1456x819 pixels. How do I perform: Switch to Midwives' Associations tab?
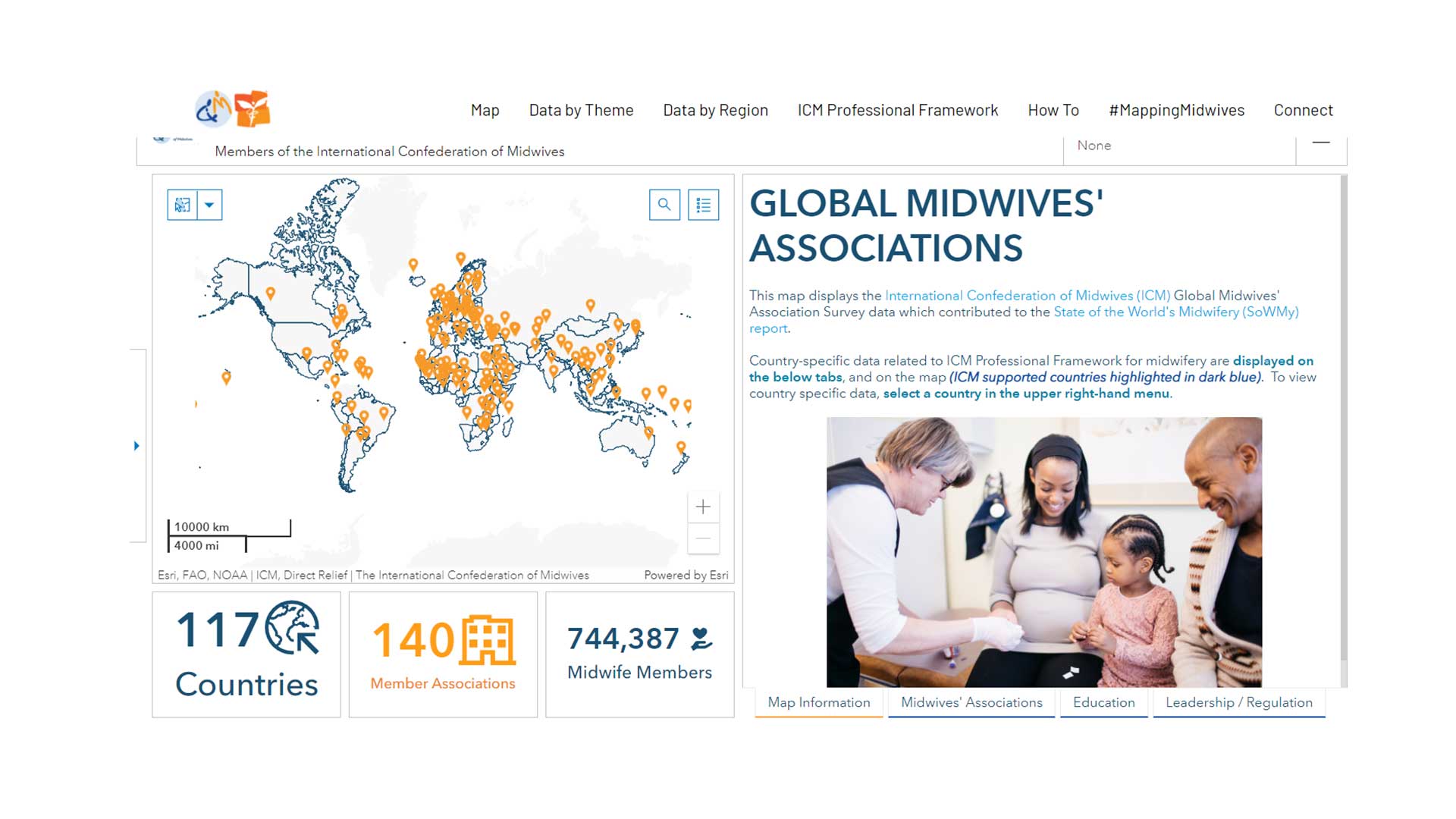pyautogui.click(x=971, y=702)
